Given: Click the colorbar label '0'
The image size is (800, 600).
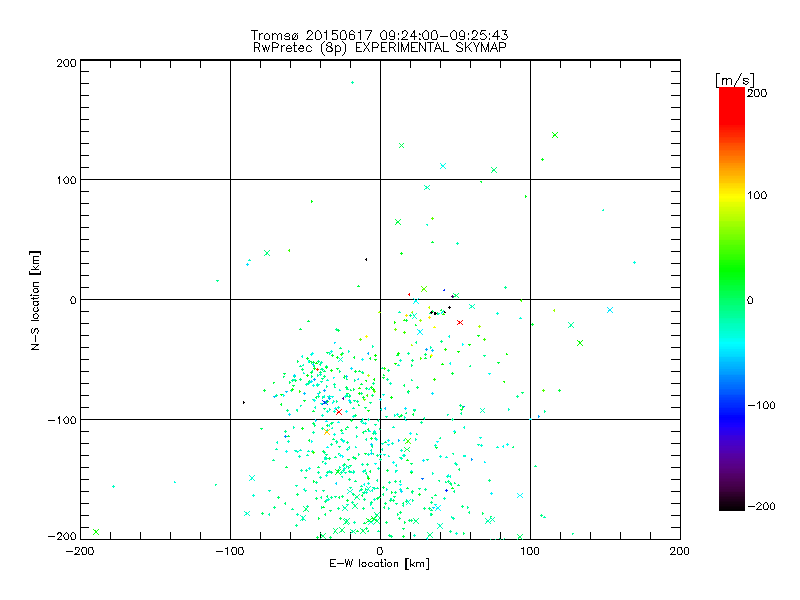Looking at the screenshot, I should coord(750,301).
